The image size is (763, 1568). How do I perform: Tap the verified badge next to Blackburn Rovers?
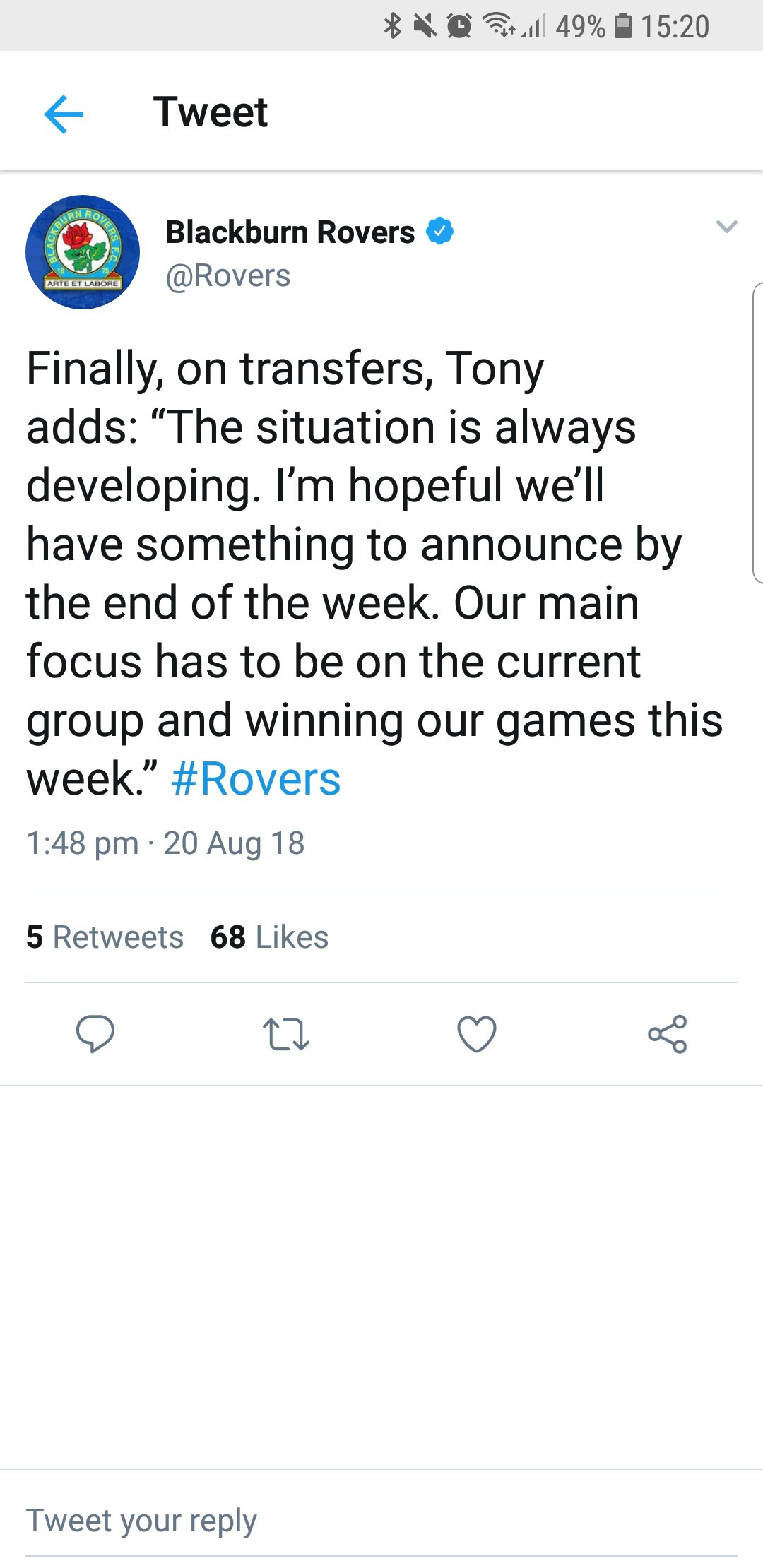click(x=439, y=231)
